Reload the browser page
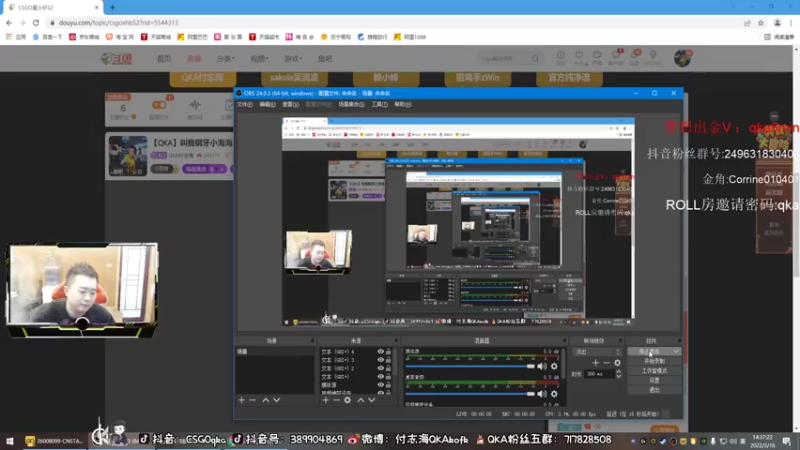The width and height of the screenshot is (800, 450). coord(36,23)
